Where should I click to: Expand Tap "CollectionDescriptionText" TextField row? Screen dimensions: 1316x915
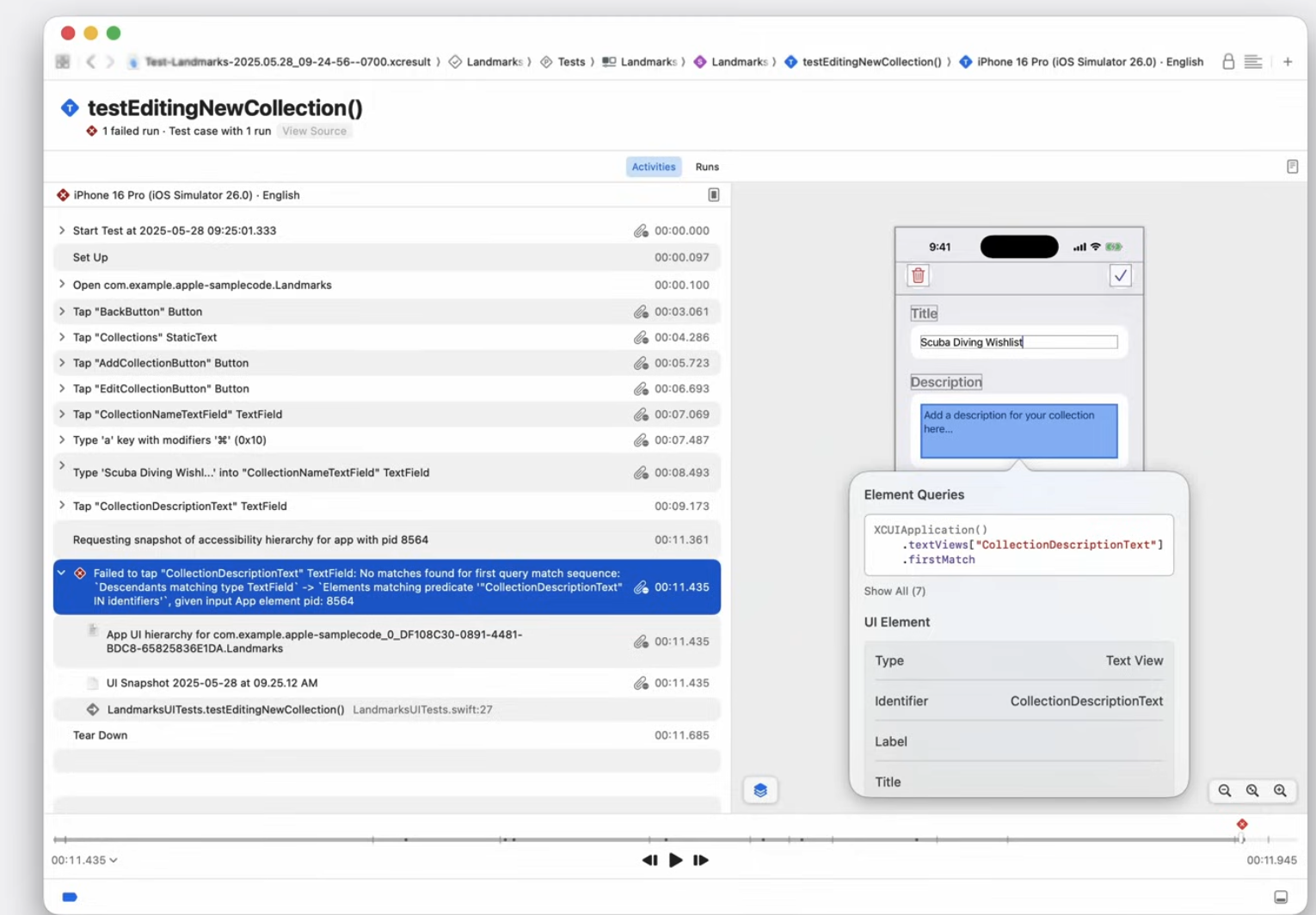pyautogui.click(x=62, y=506)
